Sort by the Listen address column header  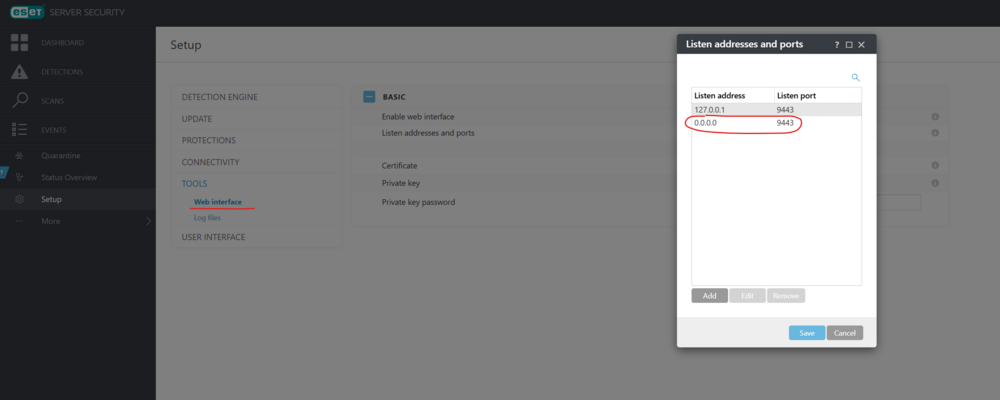click(733, 96)
